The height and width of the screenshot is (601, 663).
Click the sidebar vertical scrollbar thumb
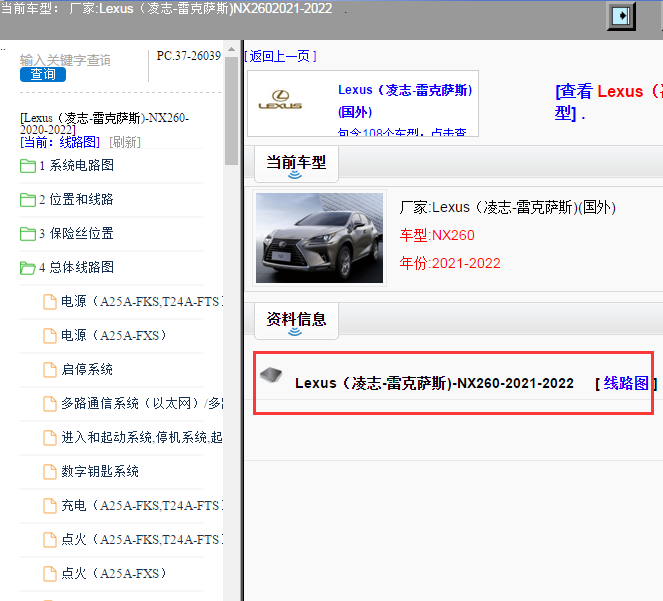pos(231,111)
